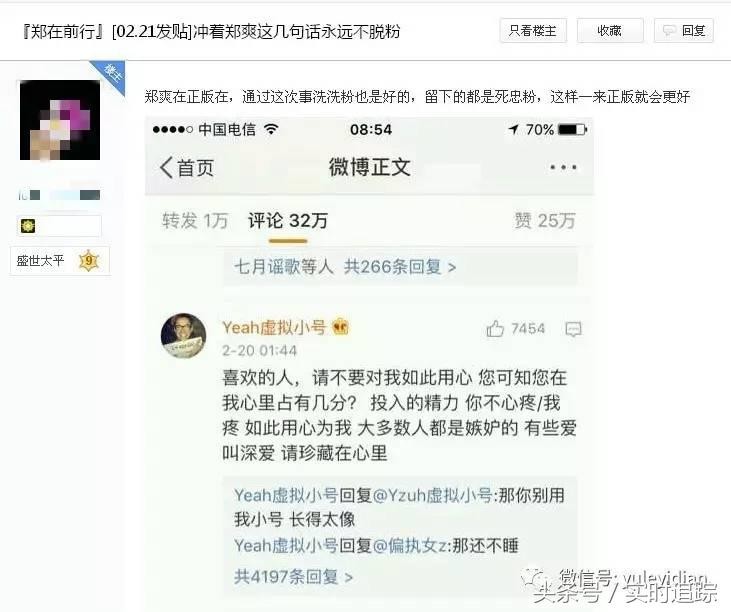Like the Yeah虚拟小号 comment thumbs-up icon

point(495,329)
